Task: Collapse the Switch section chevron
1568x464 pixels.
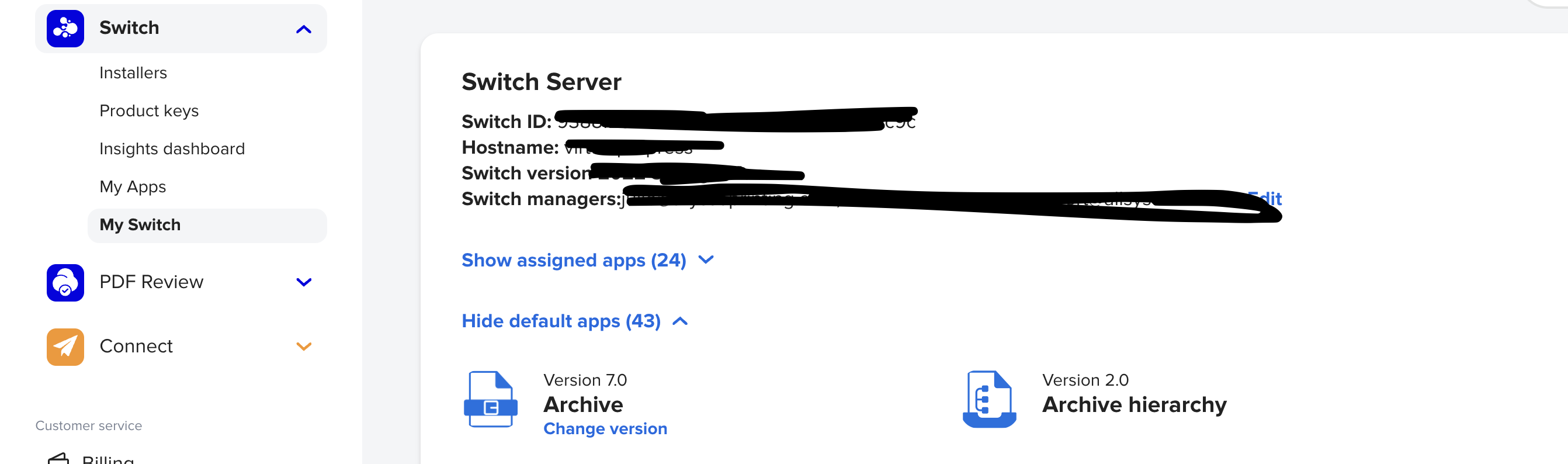Action: (x=304, y=29)
